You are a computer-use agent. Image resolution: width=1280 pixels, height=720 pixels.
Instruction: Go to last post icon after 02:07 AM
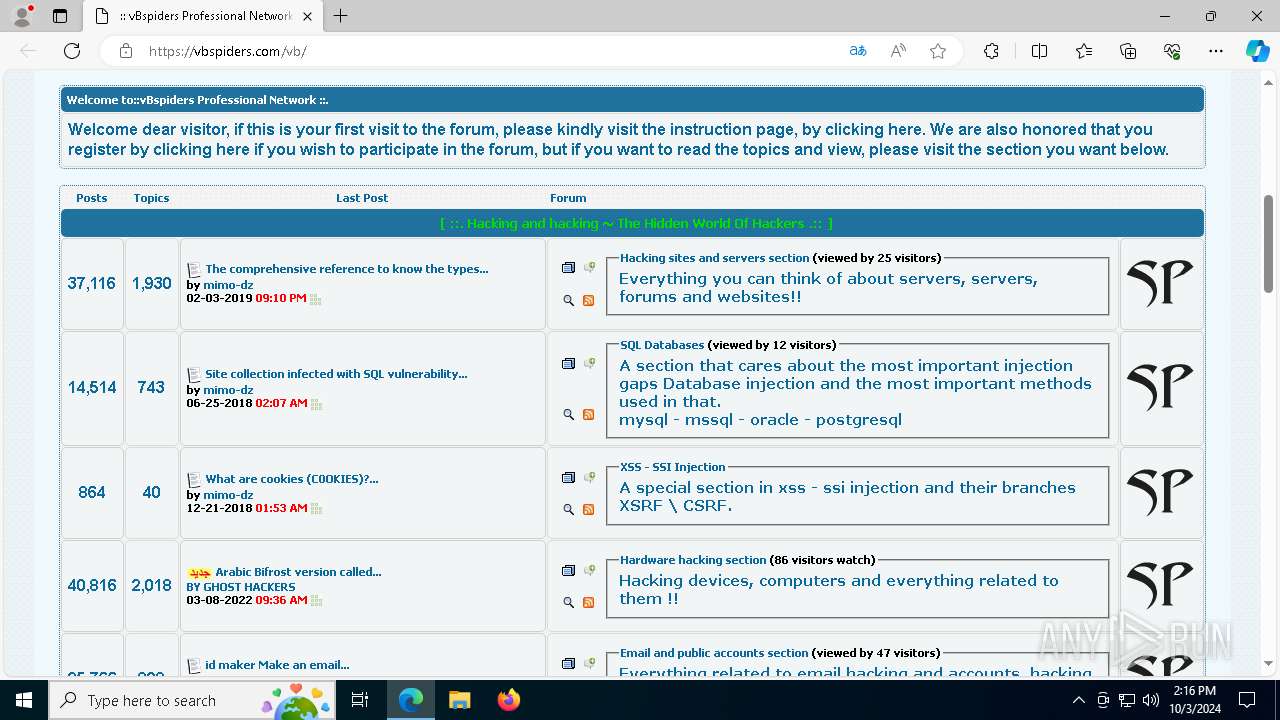pyautogui.click(x=316, y=404)
